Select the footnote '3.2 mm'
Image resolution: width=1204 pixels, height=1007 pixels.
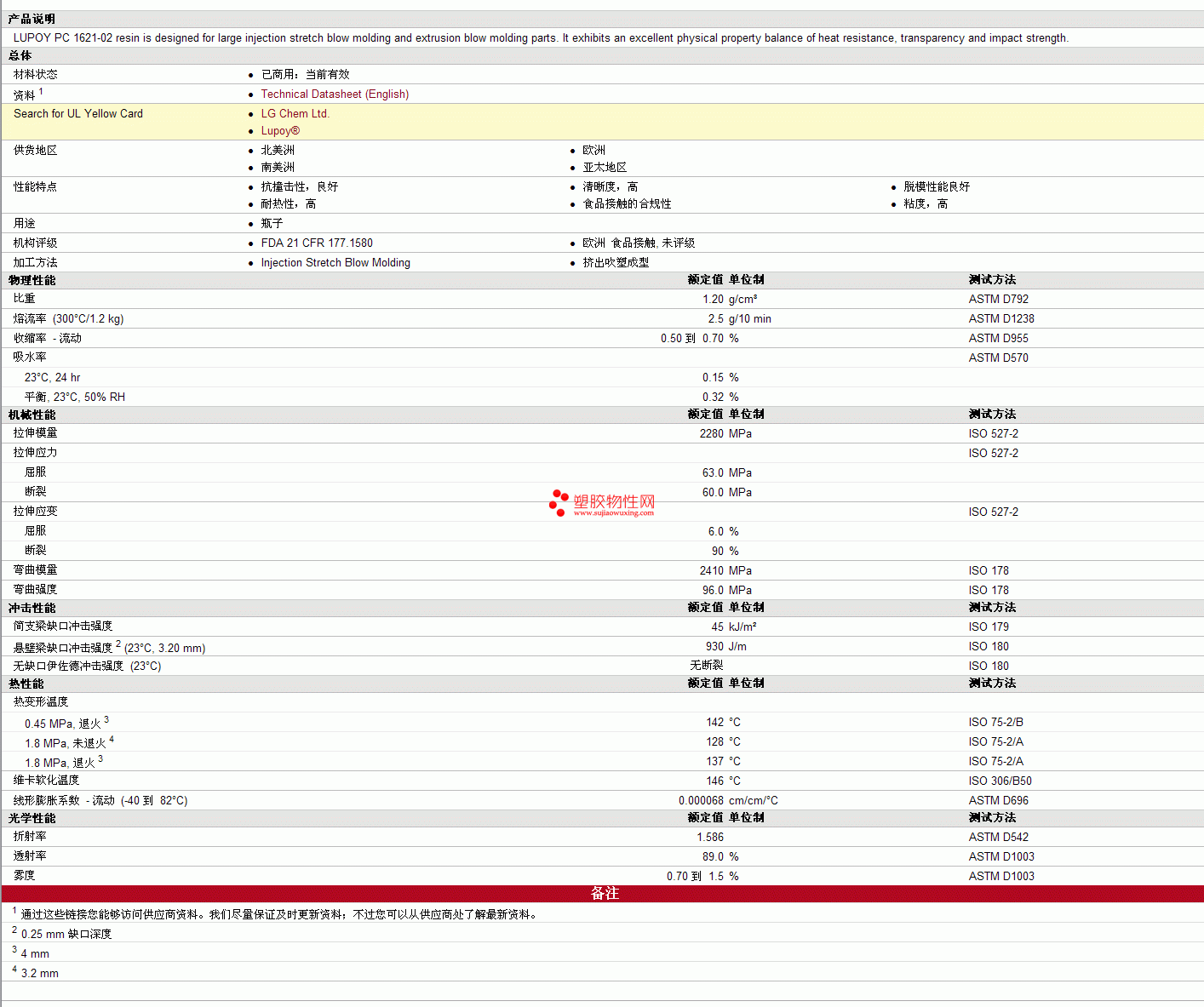[x=40, y=974]
